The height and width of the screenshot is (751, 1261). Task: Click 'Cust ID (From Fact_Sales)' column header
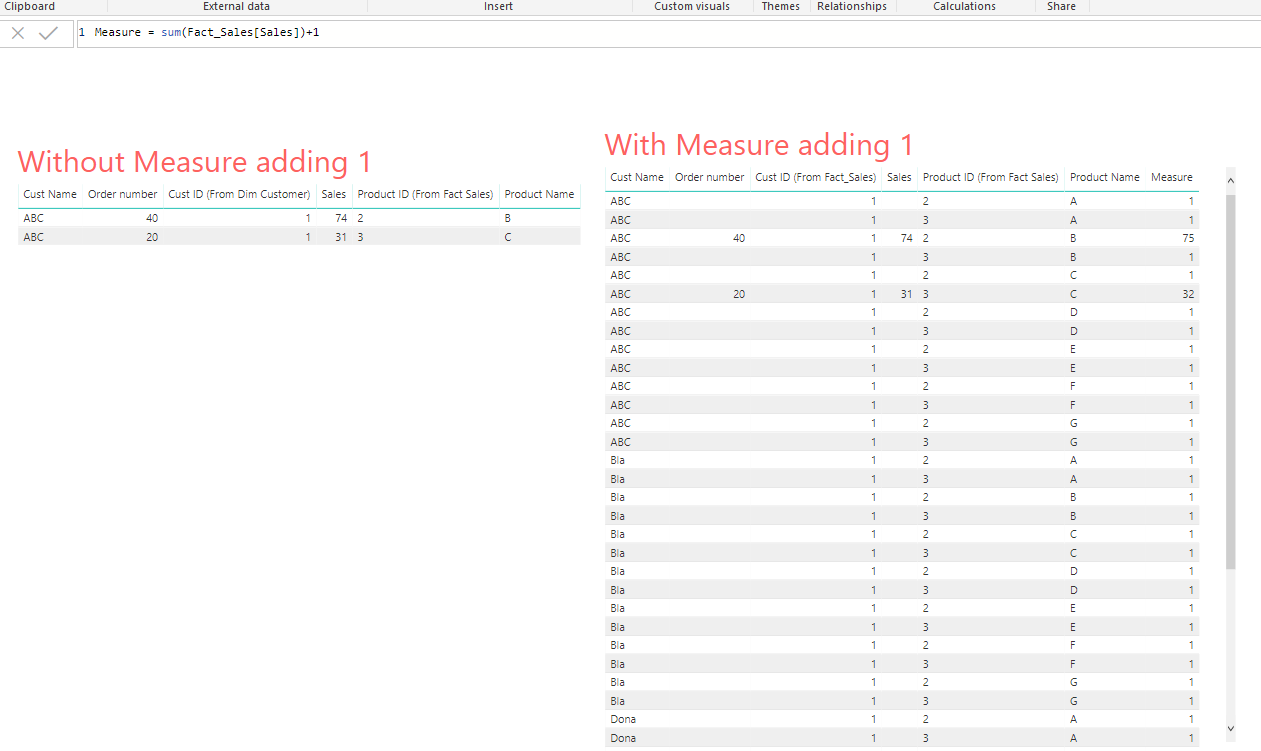coord(816,177)
